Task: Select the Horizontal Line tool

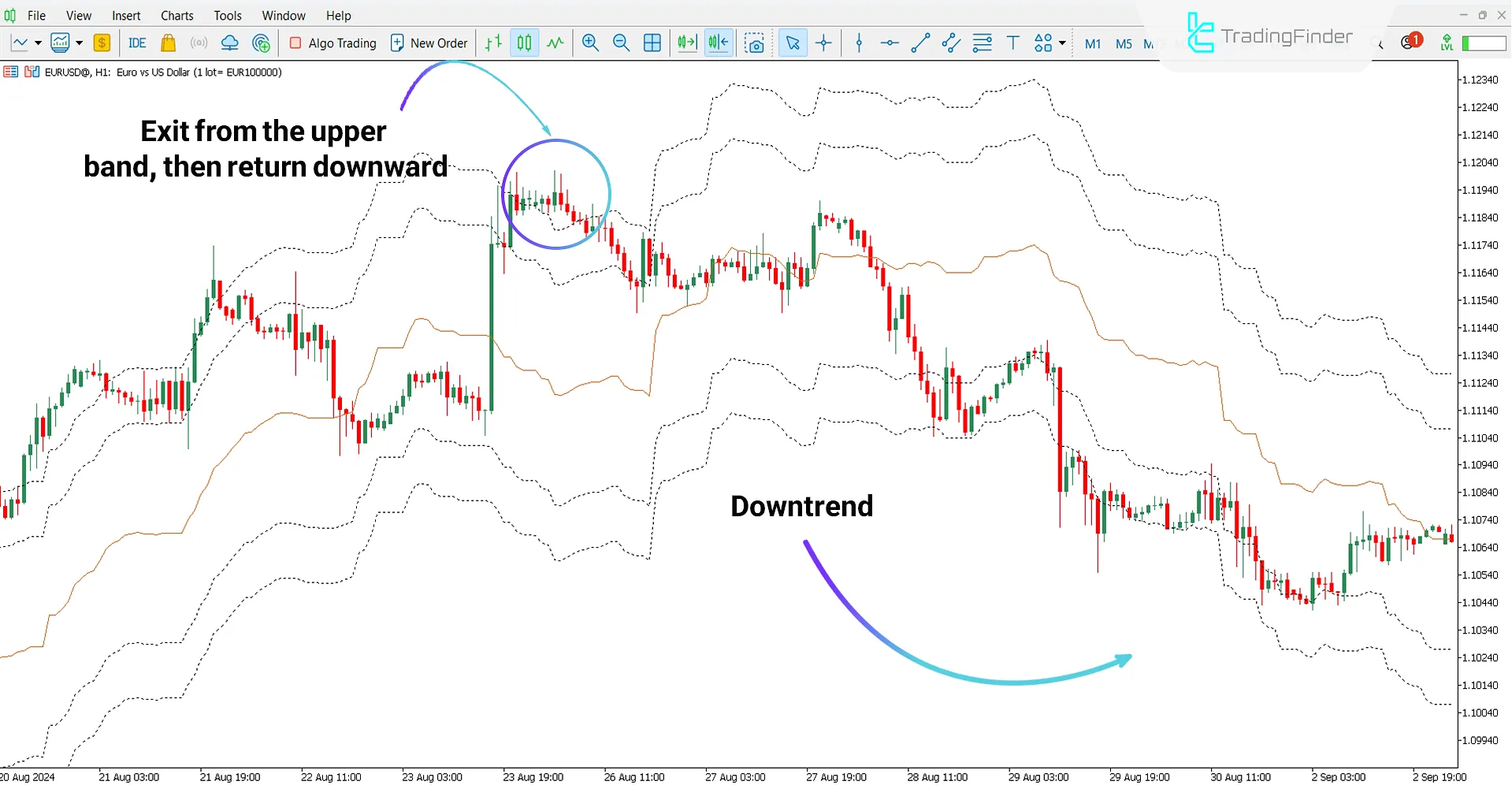Action: [x=889, y=43]
